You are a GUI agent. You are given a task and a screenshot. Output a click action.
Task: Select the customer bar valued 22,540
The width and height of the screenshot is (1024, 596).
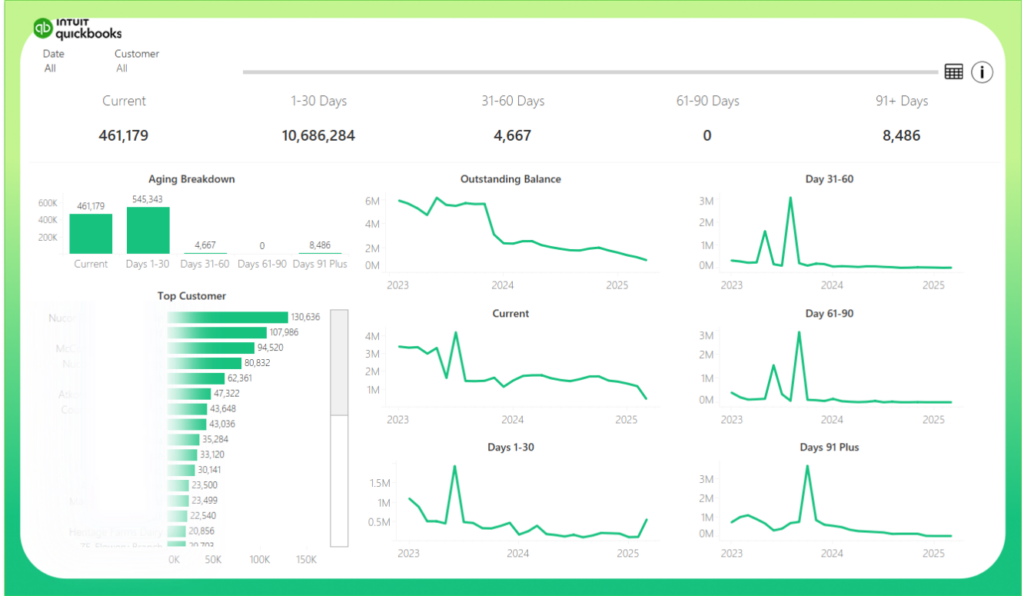177,516
